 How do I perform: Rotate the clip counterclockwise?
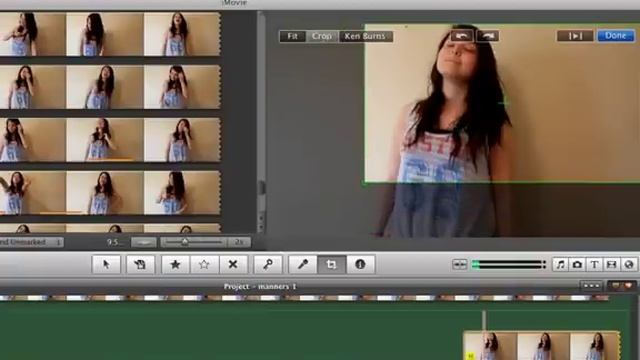click(462, 36)
